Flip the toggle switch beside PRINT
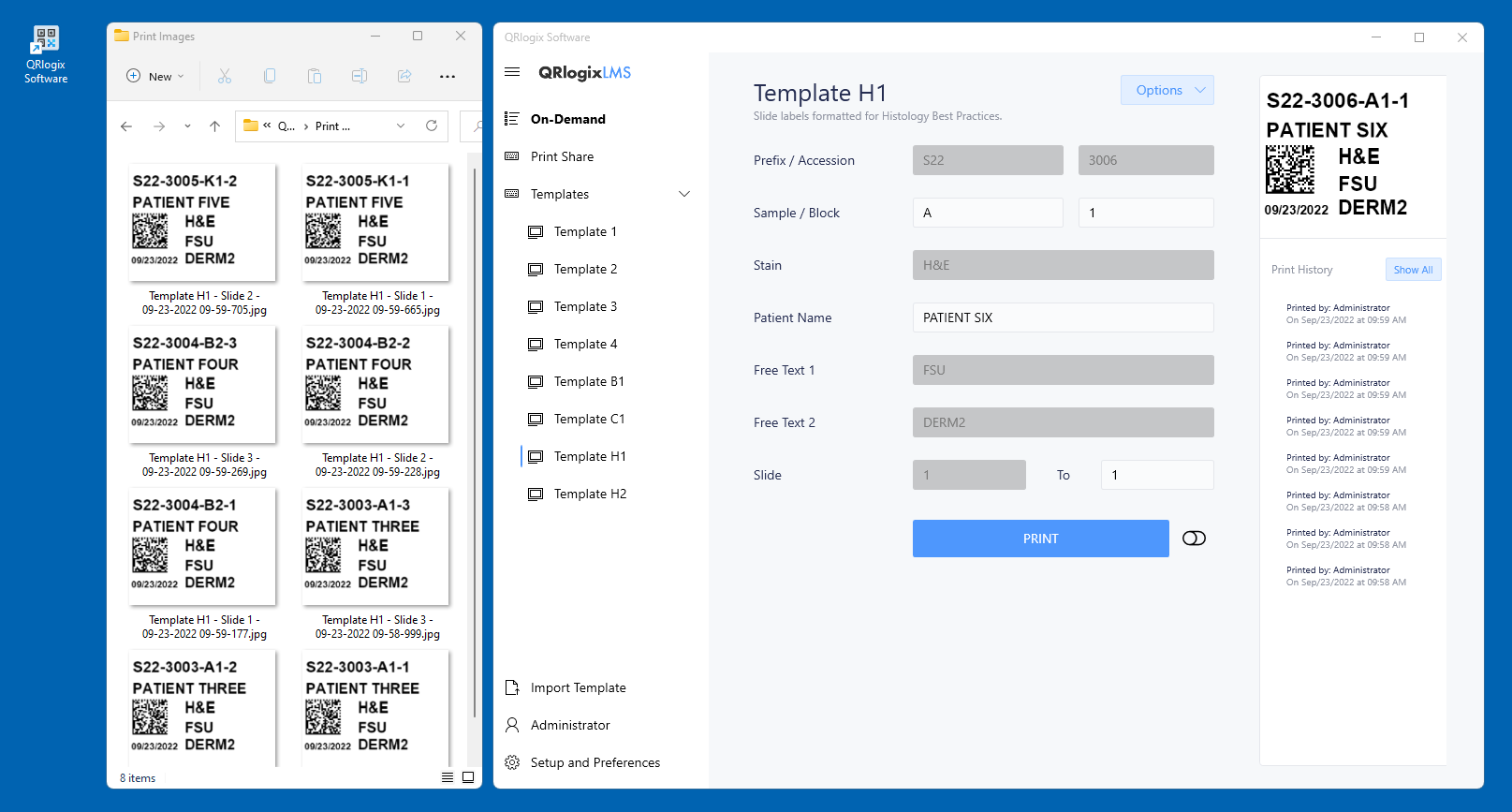Screen dimensions: 1512x812 [x=1194, y=539]
